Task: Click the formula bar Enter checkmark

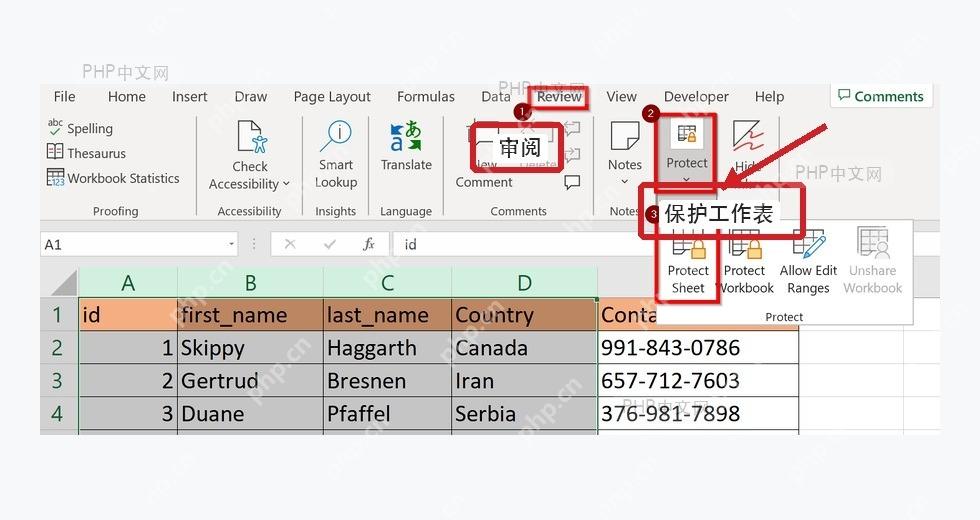Action: [x=330, y=244]
